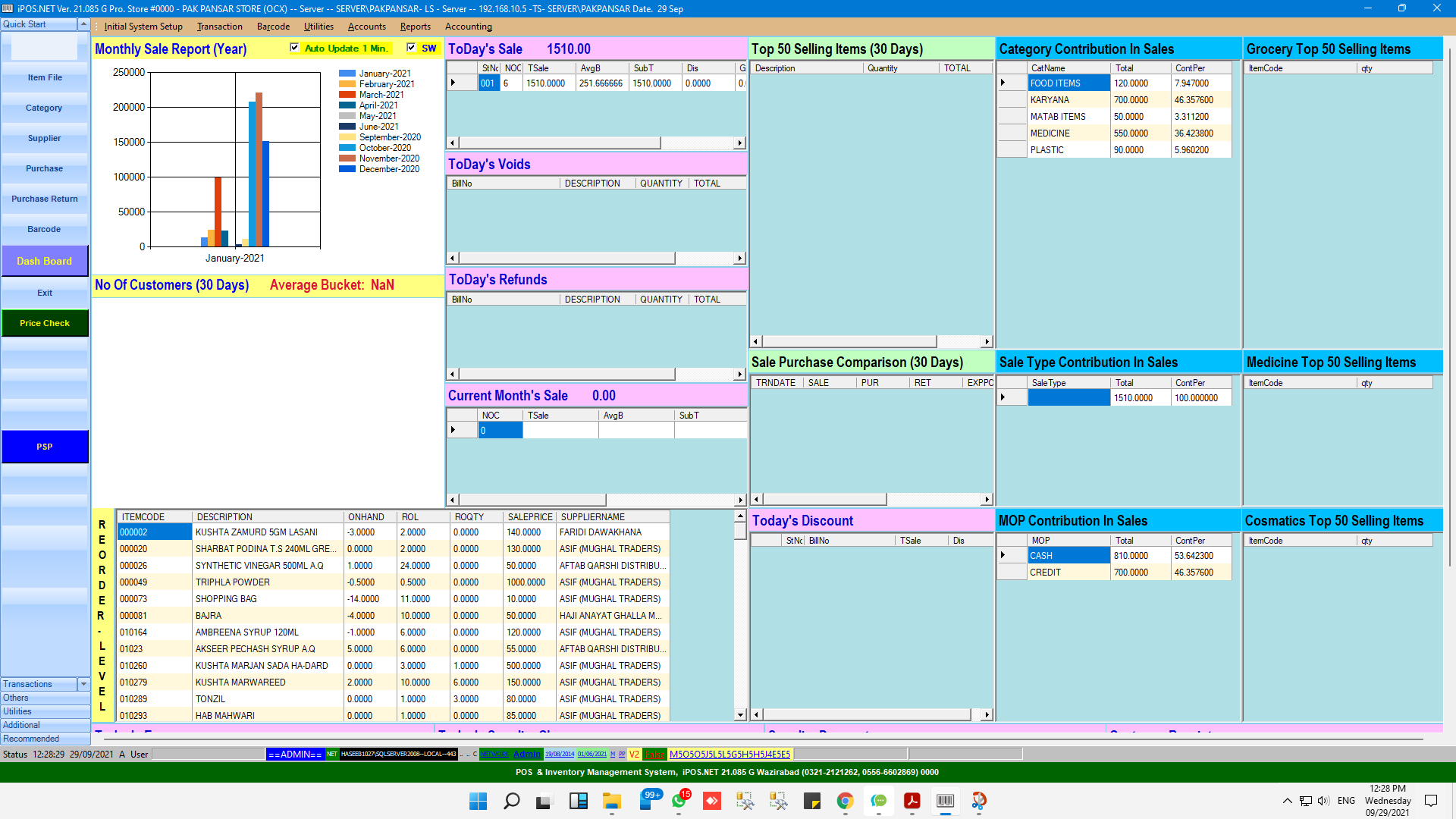Screen dimensions: 1456x819
Task: Uncheck Auto Update 1 Min. checkbox
Action: coord(294,48)
